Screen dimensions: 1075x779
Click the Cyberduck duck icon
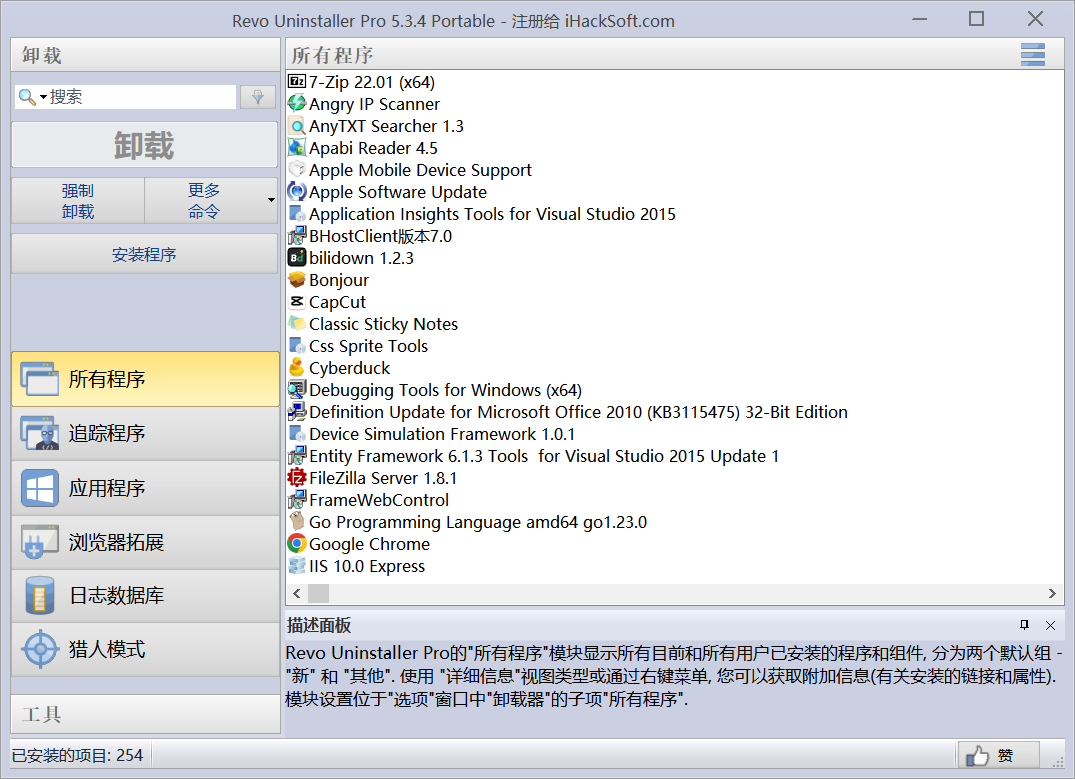click(296, 368)
